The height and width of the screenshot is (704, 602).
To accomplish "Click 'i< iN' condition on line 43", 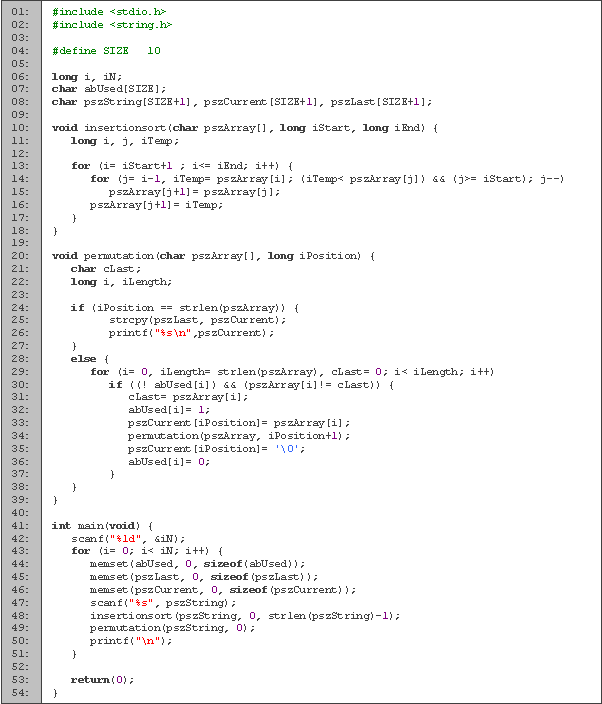I will pyautogui.click(x=160, y=551).
